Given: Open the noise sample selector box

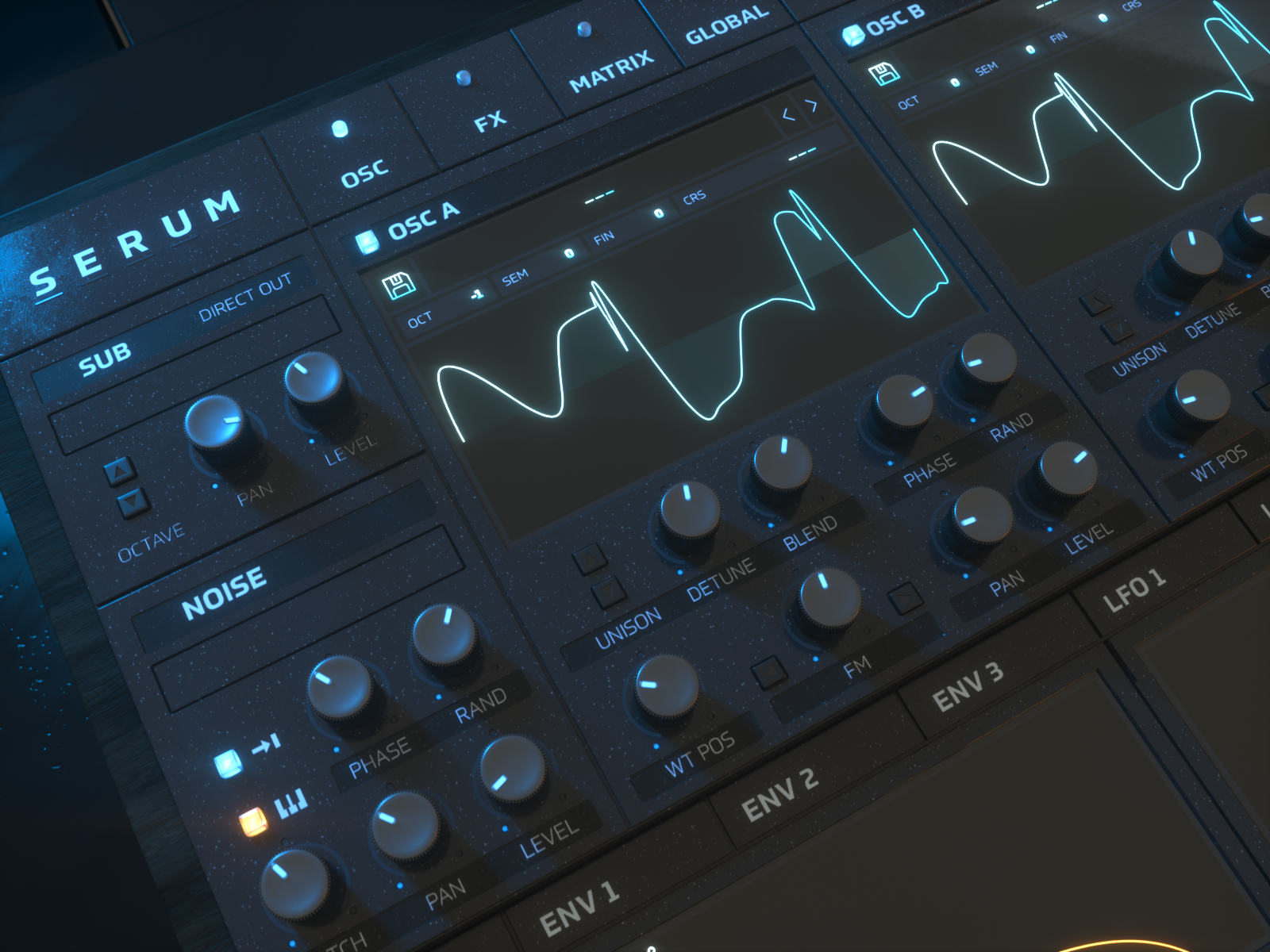Looking at the screenshot, I should pos(310,635).
